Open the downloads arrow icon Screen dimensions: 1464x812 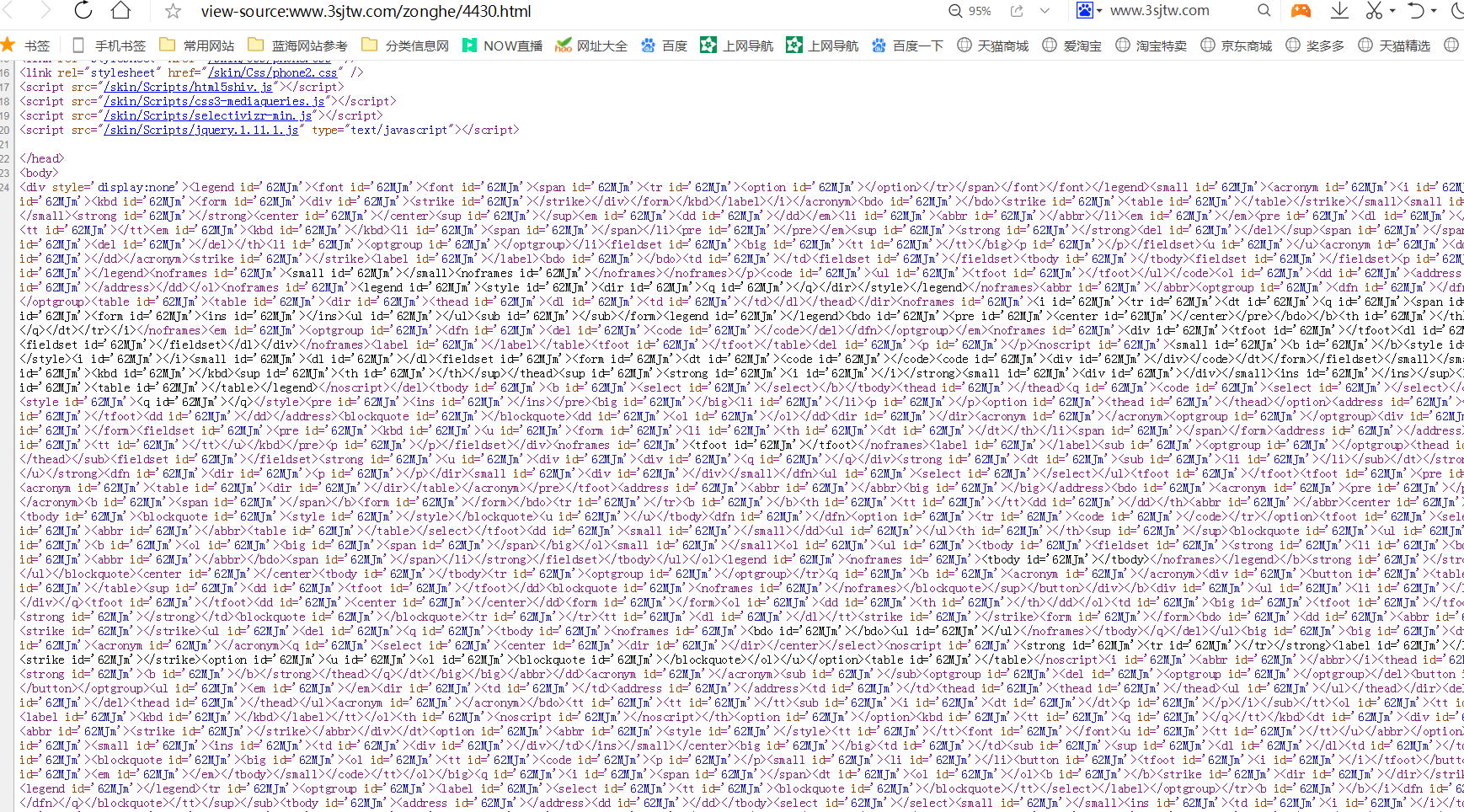click(x=1339, y=11)
